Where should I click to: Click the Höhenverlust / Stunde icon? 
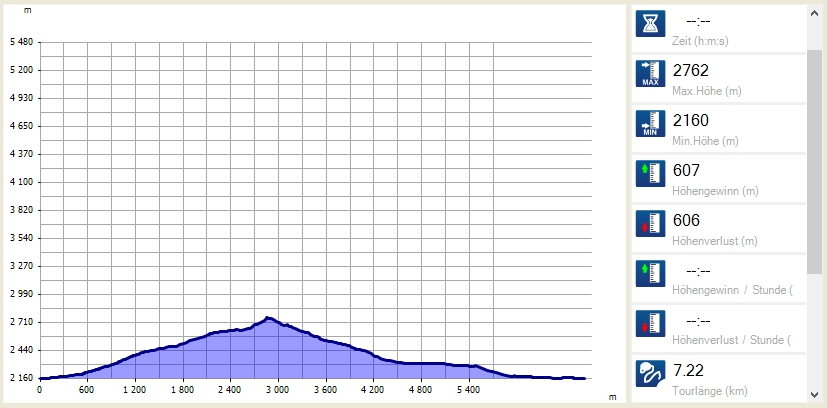coord(650,323)
